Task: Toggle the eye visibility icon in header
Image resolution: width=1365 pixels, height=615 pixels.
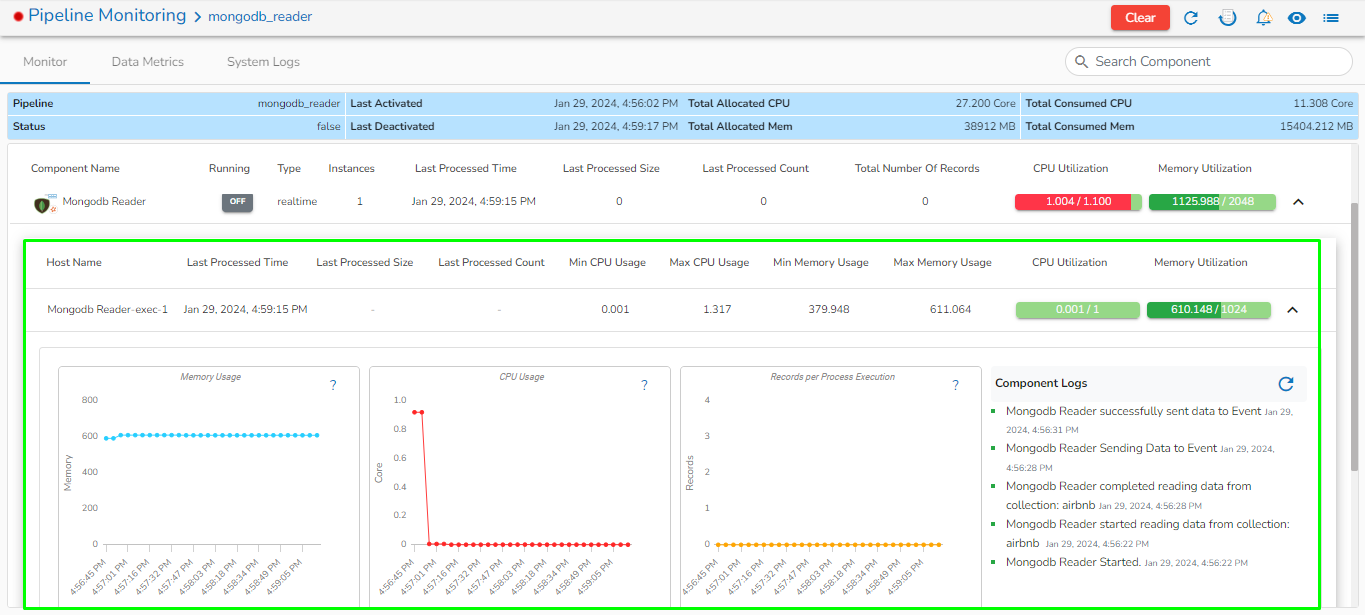Action: [1297, 18]
